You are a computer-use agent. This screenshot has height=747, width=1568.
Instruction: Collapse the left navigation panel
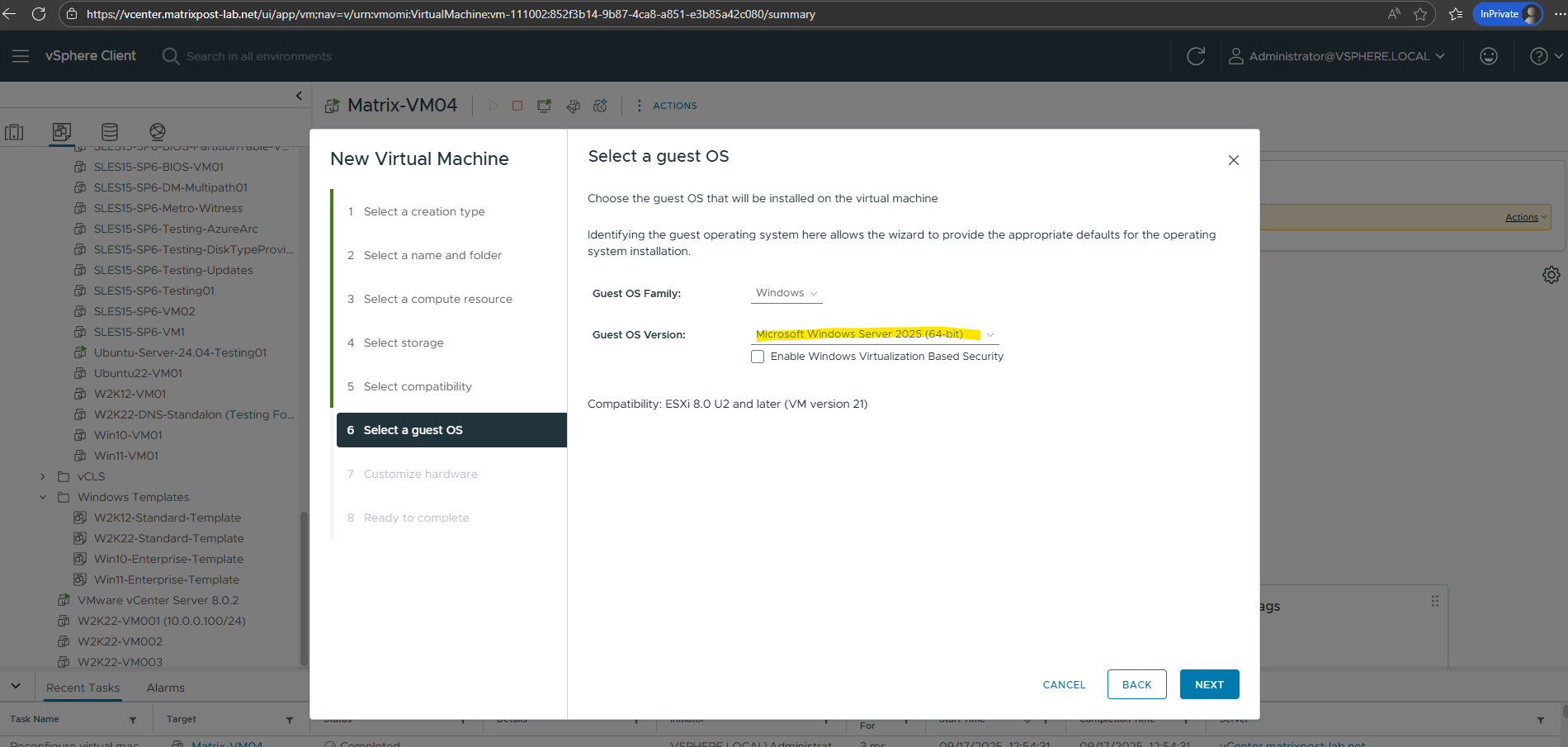[299, 96]
